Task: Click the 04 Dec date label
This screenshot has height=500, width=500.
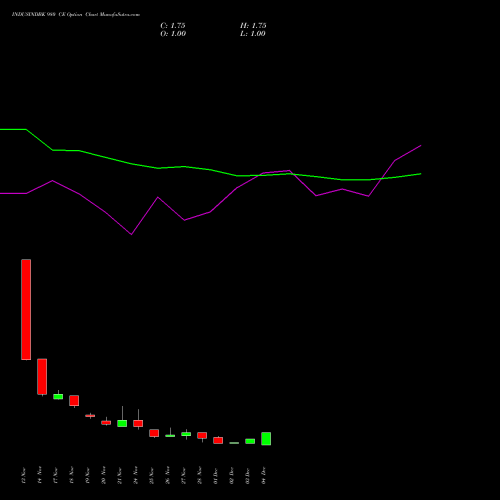Action: 264,476
